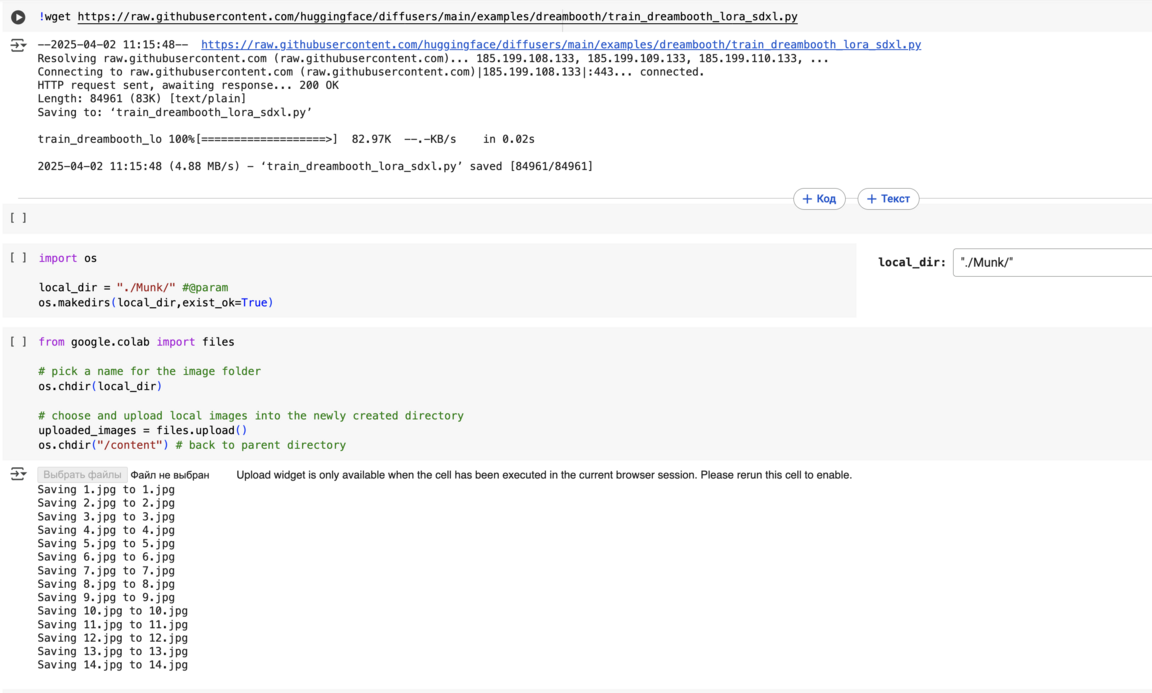The width and height of the screenshot is (1152, 693).
Task: Click the URL in the wget command
Action: (437, 17)
